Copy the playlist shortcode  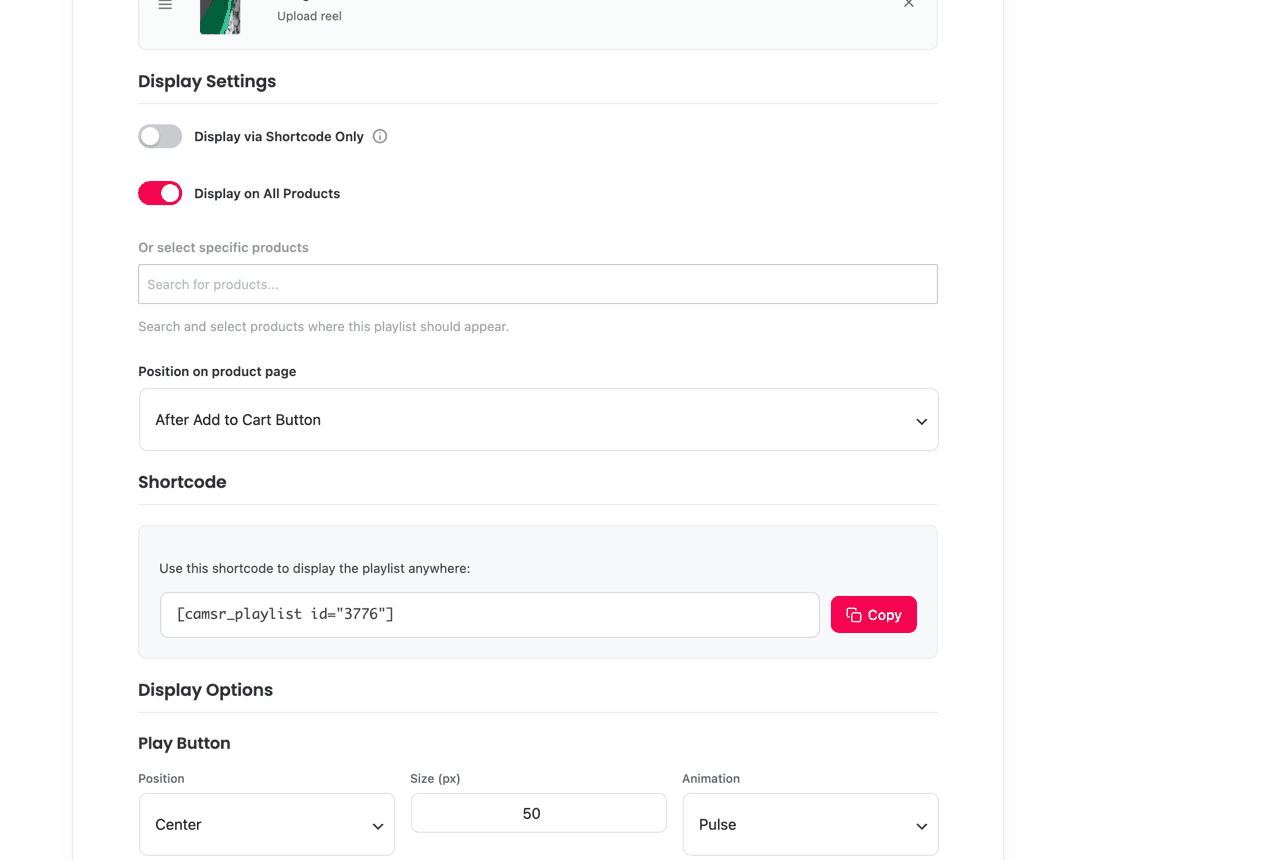click(x=874, y=615)
